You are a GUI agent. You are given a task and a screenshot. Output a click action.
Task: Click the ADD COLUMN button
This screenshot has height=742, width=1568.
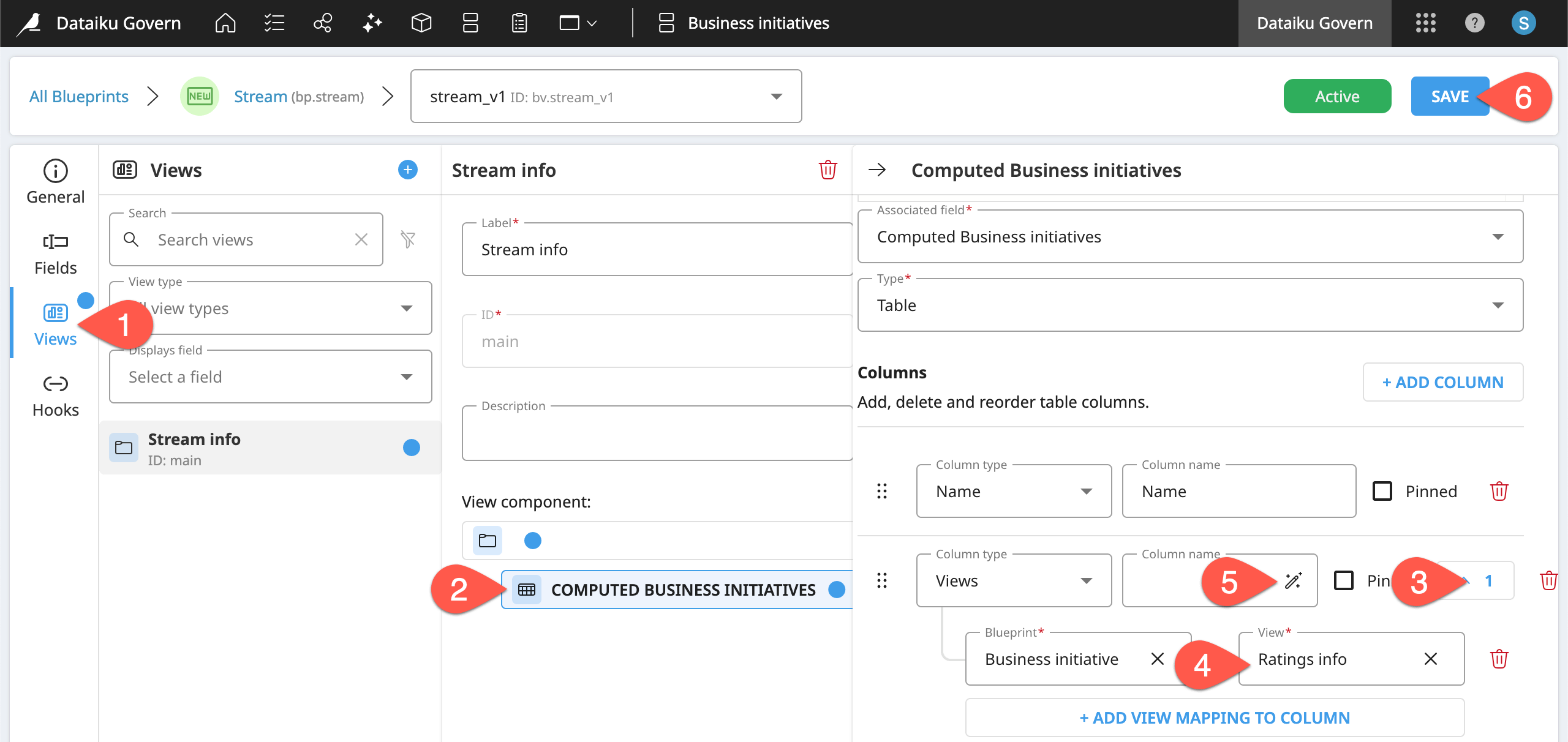pos(1443,382)
